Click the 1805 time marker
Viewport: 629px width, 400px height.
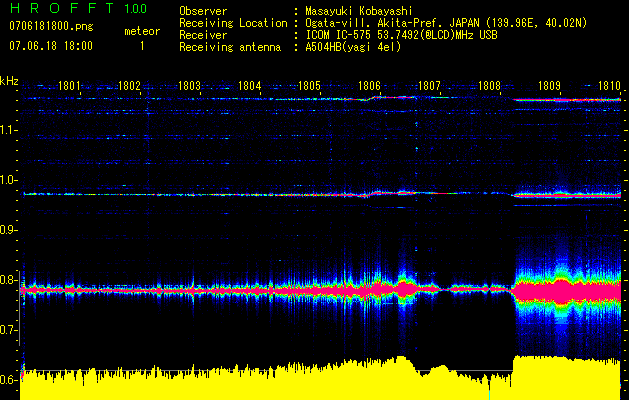pos(309,85)
